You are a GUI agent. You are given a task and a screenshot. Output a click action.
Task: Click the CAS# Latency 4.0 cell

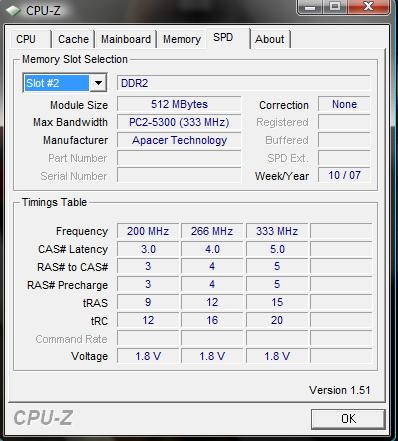tap(212, 249)
